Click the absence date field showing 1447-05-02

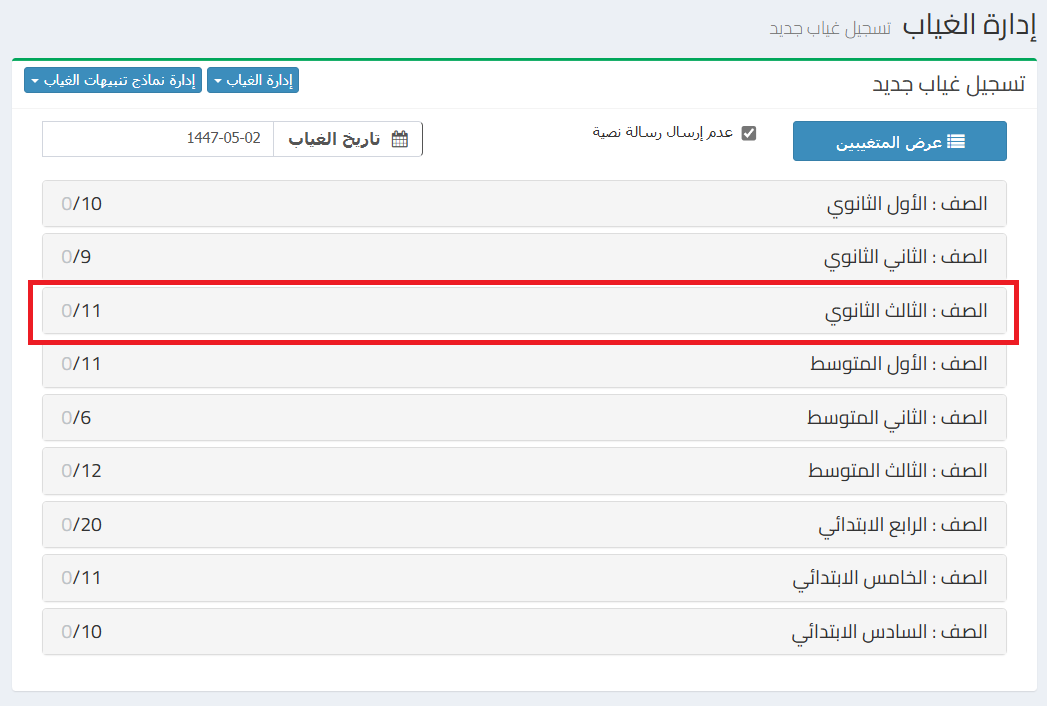(x=157, y=139)
